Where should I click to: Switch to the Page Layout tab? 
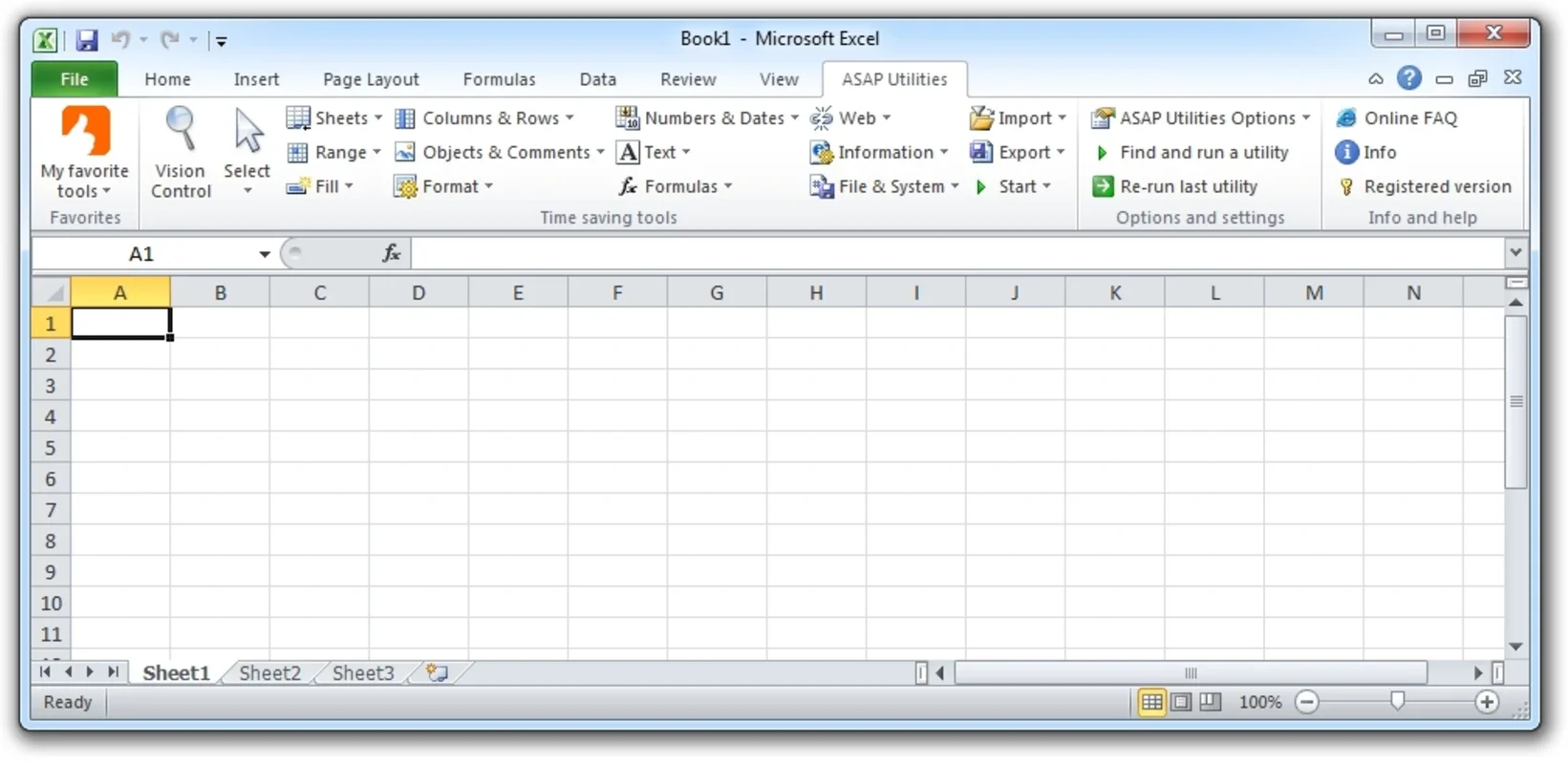click(371, 79)
